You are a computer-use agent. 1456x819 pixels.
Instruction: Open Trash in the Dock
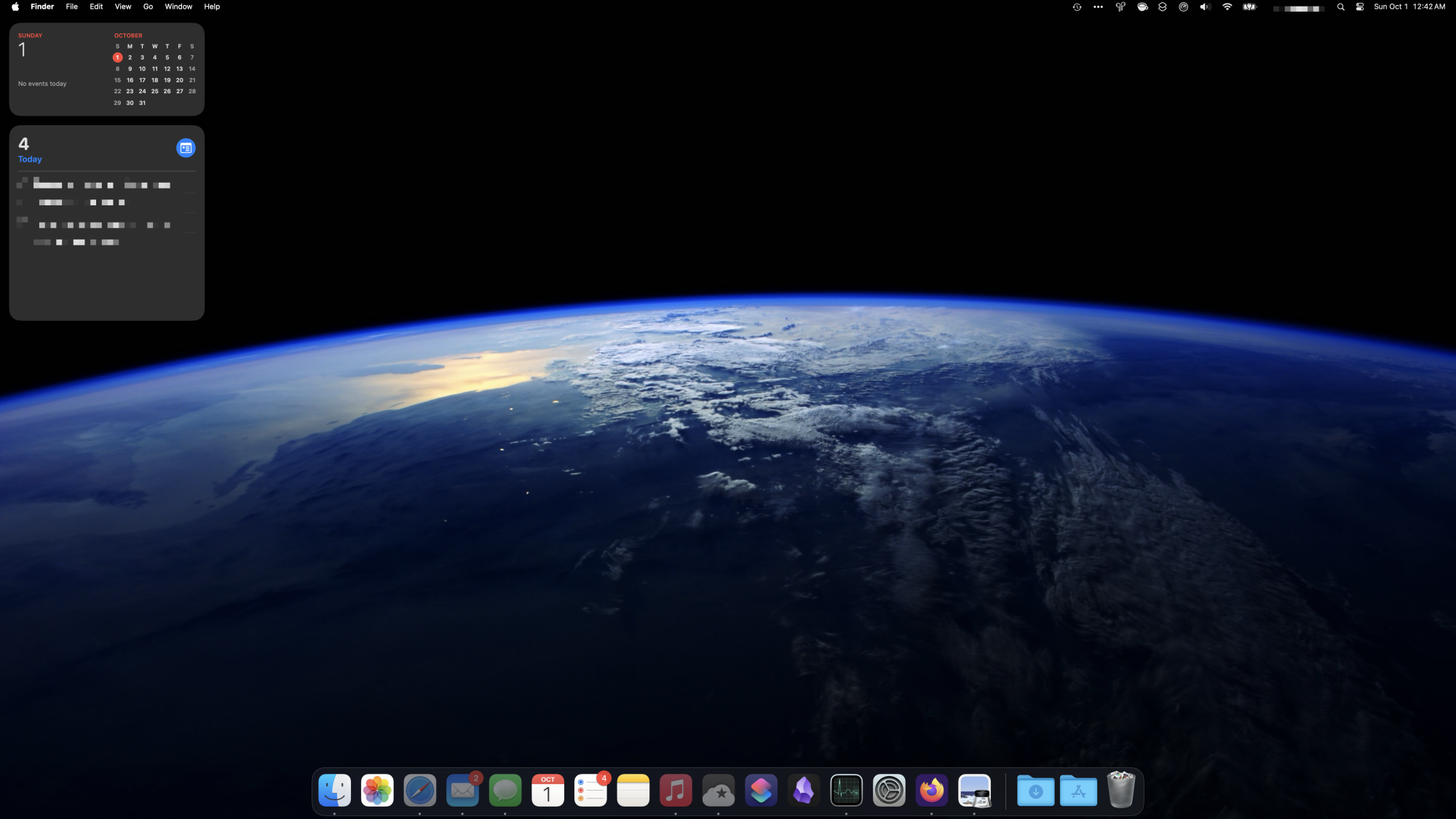[x=1121, y=790]
